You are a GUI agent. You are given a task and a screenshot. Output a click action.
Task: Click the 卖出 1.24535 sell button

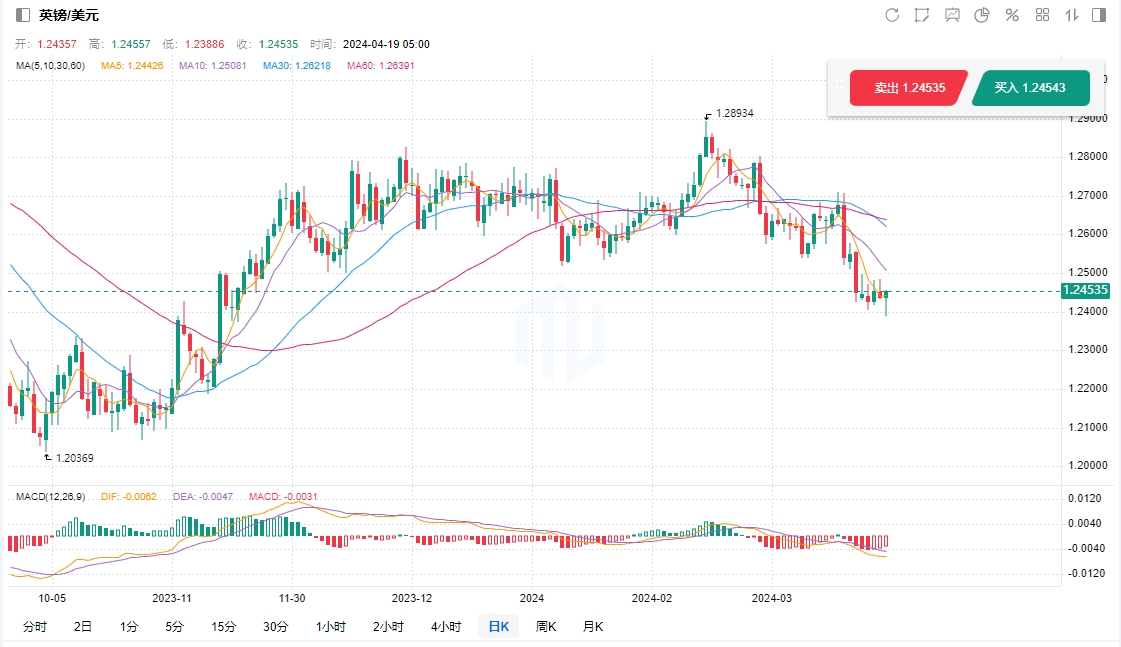coord(909,88)
